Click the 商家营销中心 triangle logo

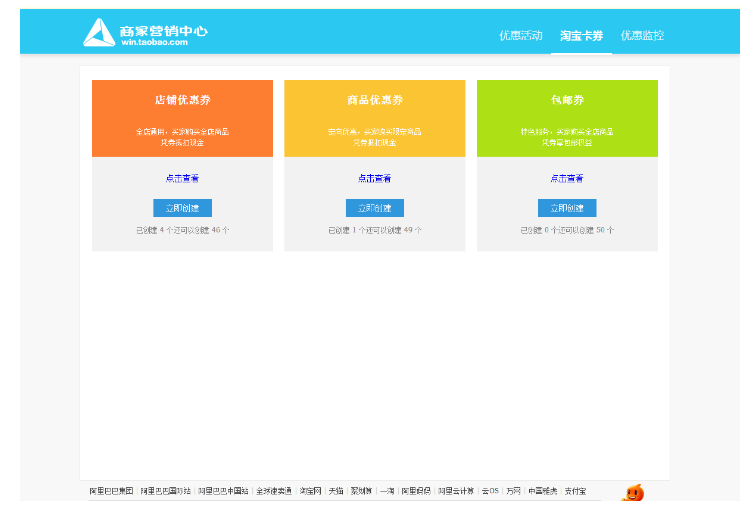pyautogui.click(x=99, y=33)
